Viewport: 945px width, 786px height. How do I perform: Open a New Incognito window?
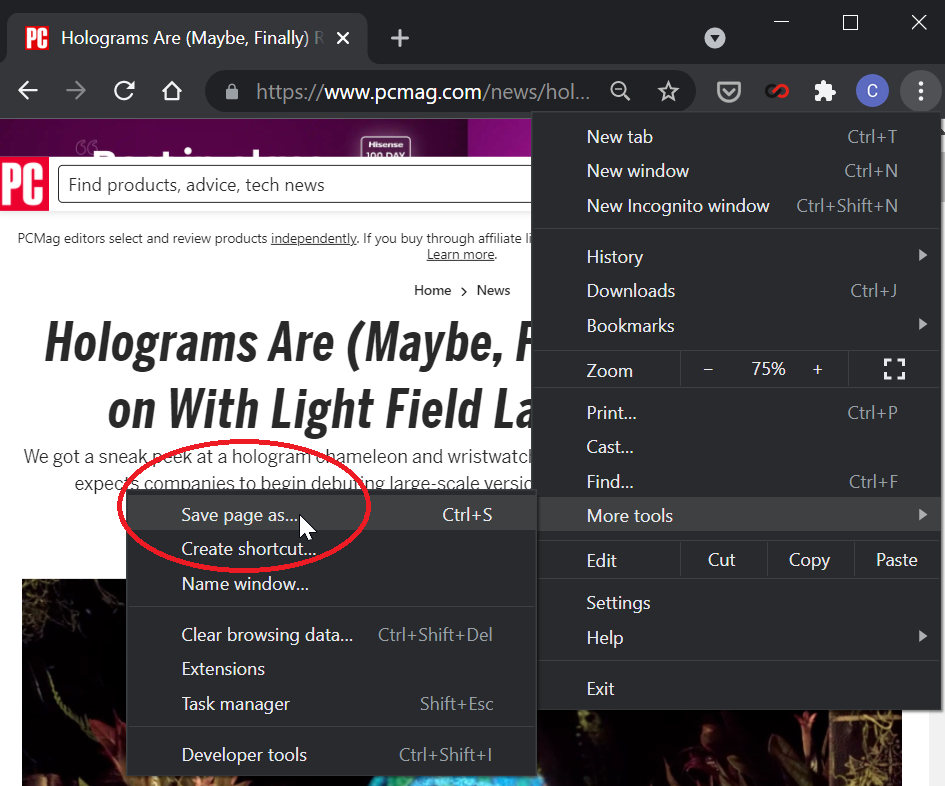[x=738, y=206]
